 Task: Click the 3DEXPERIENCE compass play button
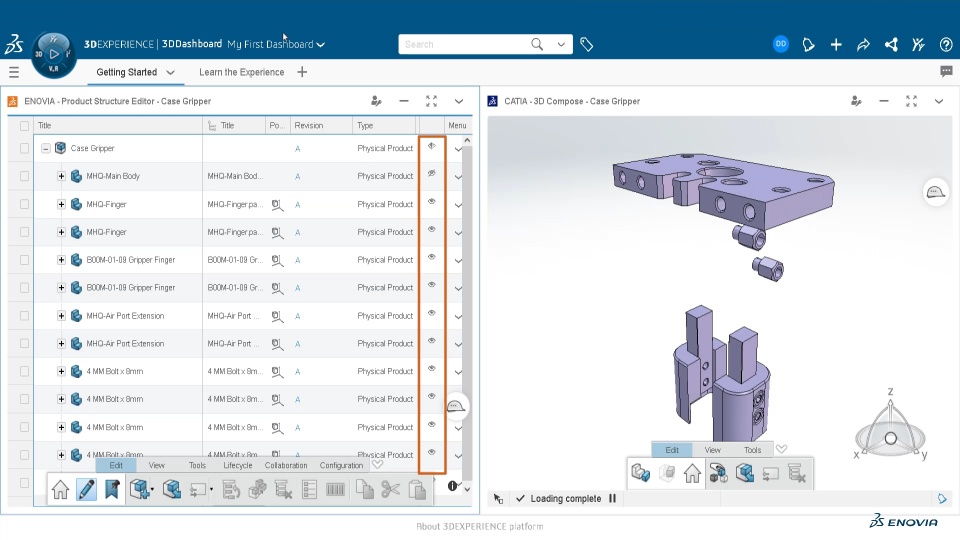coord(54,54)
